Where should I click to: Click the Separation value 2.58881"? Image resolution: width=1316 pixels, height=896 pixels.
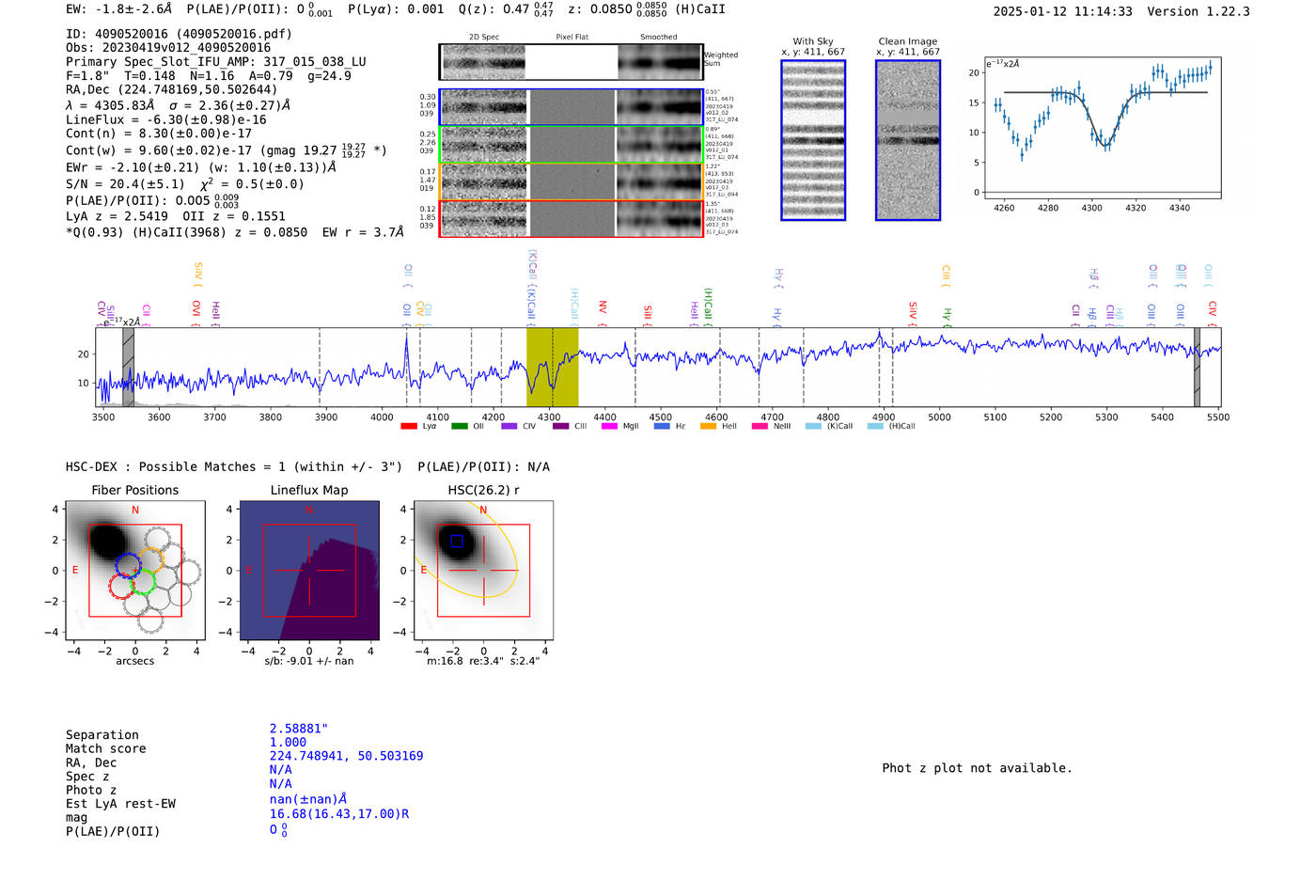click(299, 729)
